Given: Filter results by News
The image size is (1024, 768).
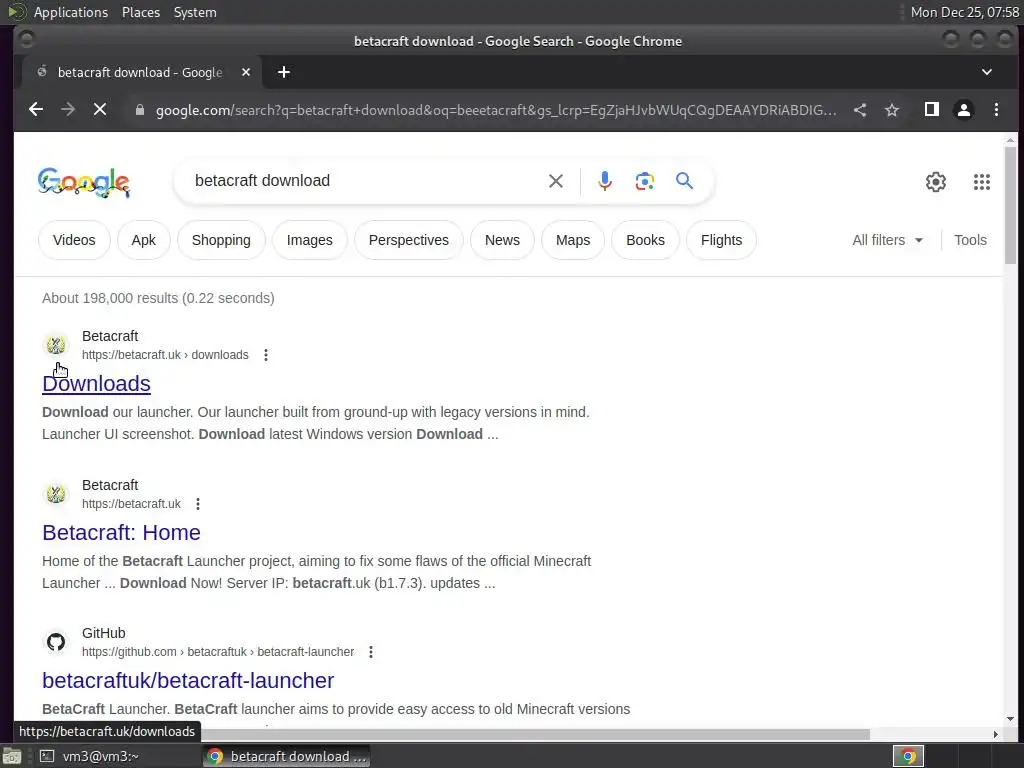Looking at the screenshot, I should click(x=502, y=240).
